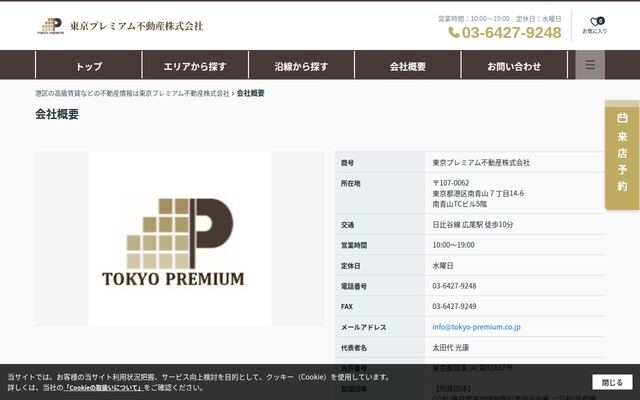The width and height of the screenshot is (640, 400).
Task: Click 03-6427-9248 in the table
Action: coord(454,286)
